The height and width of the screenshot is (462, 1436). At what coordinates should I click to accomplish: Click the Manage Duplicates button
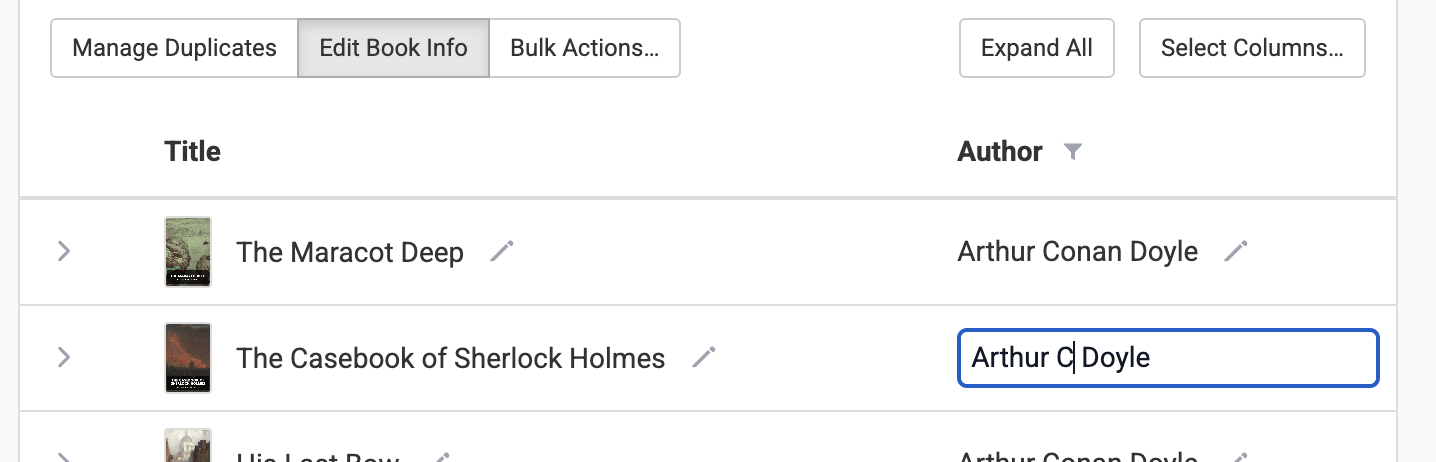pyautogui.click(x=174, y=48)
